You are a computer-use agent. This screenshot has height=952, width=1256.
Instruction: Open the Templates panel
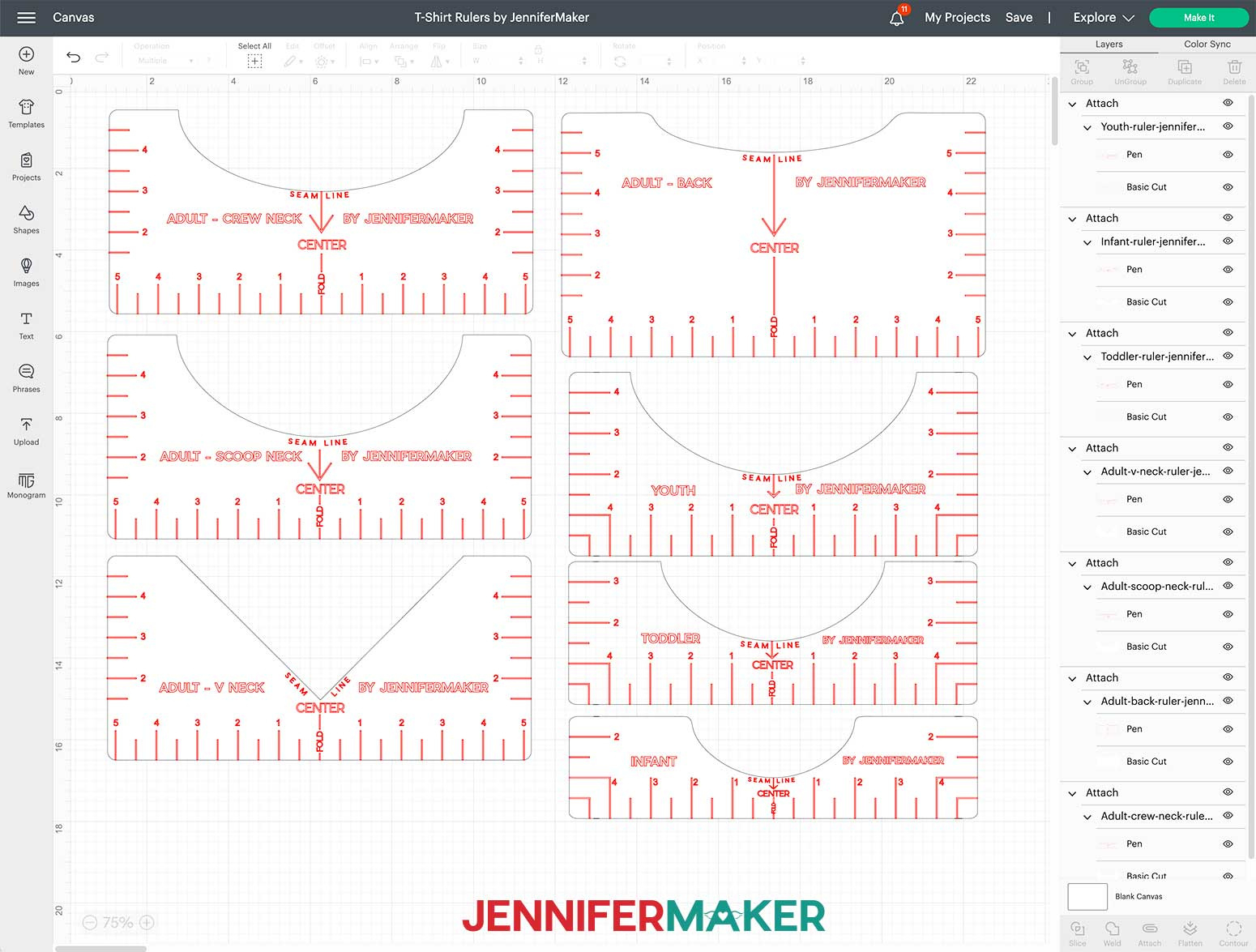25,113
